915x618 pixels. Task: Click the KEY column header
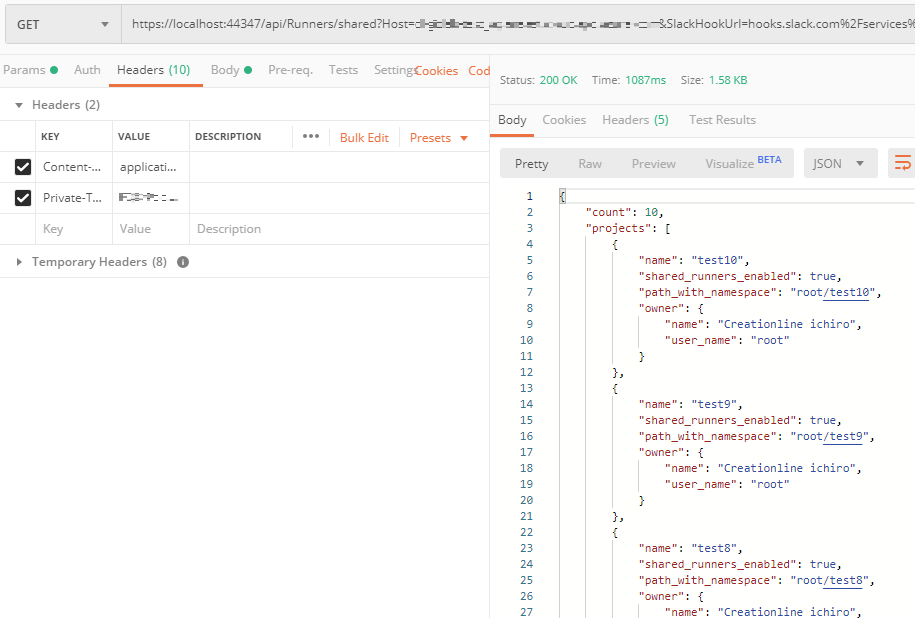click(50, 137)
